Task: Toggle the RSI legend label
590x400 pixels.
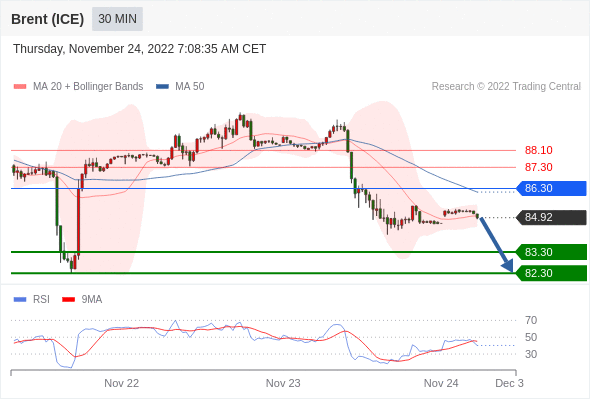Action: click(41, 300)
